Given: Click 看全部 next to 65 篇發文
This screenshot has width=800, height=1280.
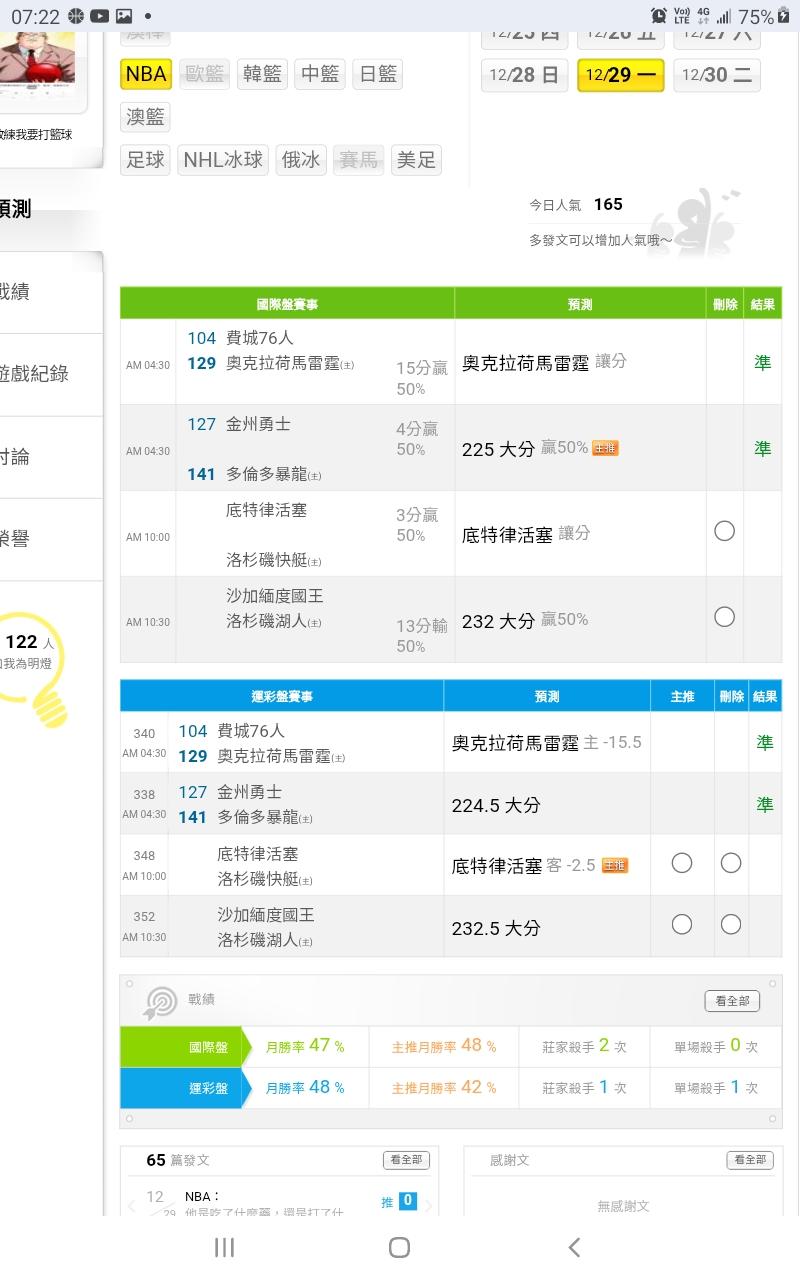Looking at the screenshot, I should (406, 1160).
